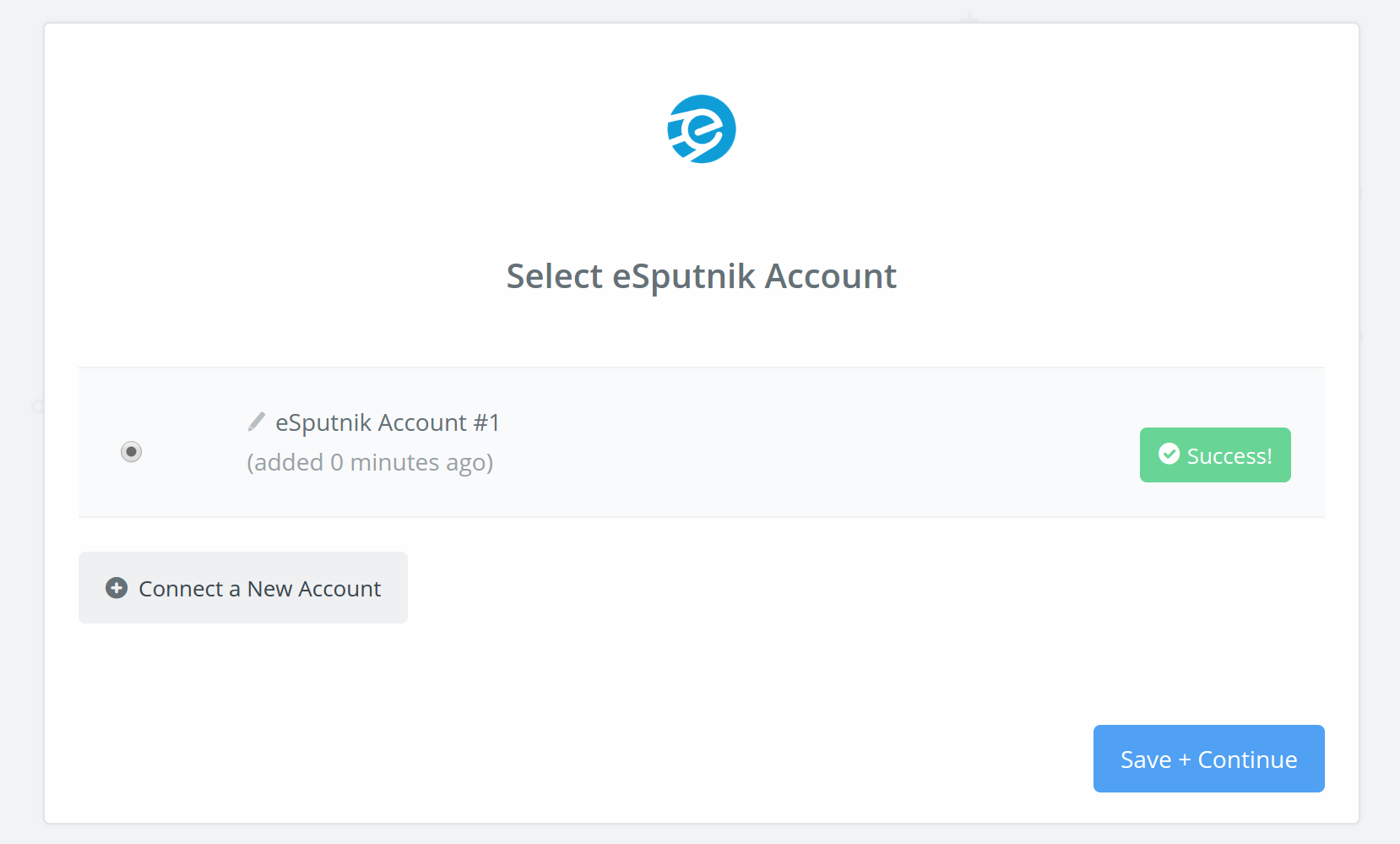Click the eSputnik logo icon
Screen dimensions: 1400x844
[x=702, y=129]
